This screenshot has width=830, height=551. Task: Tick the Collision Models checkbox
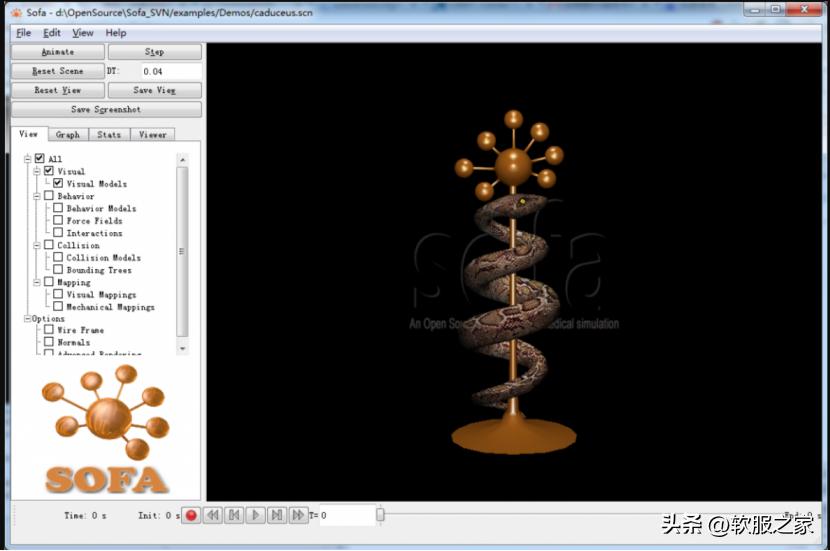point(58,257)
